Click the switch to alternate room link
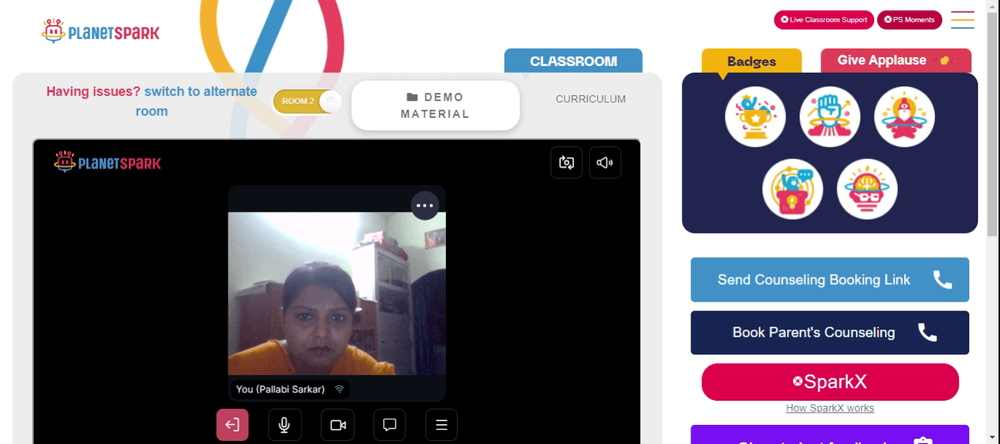 (x=196, y=101)
